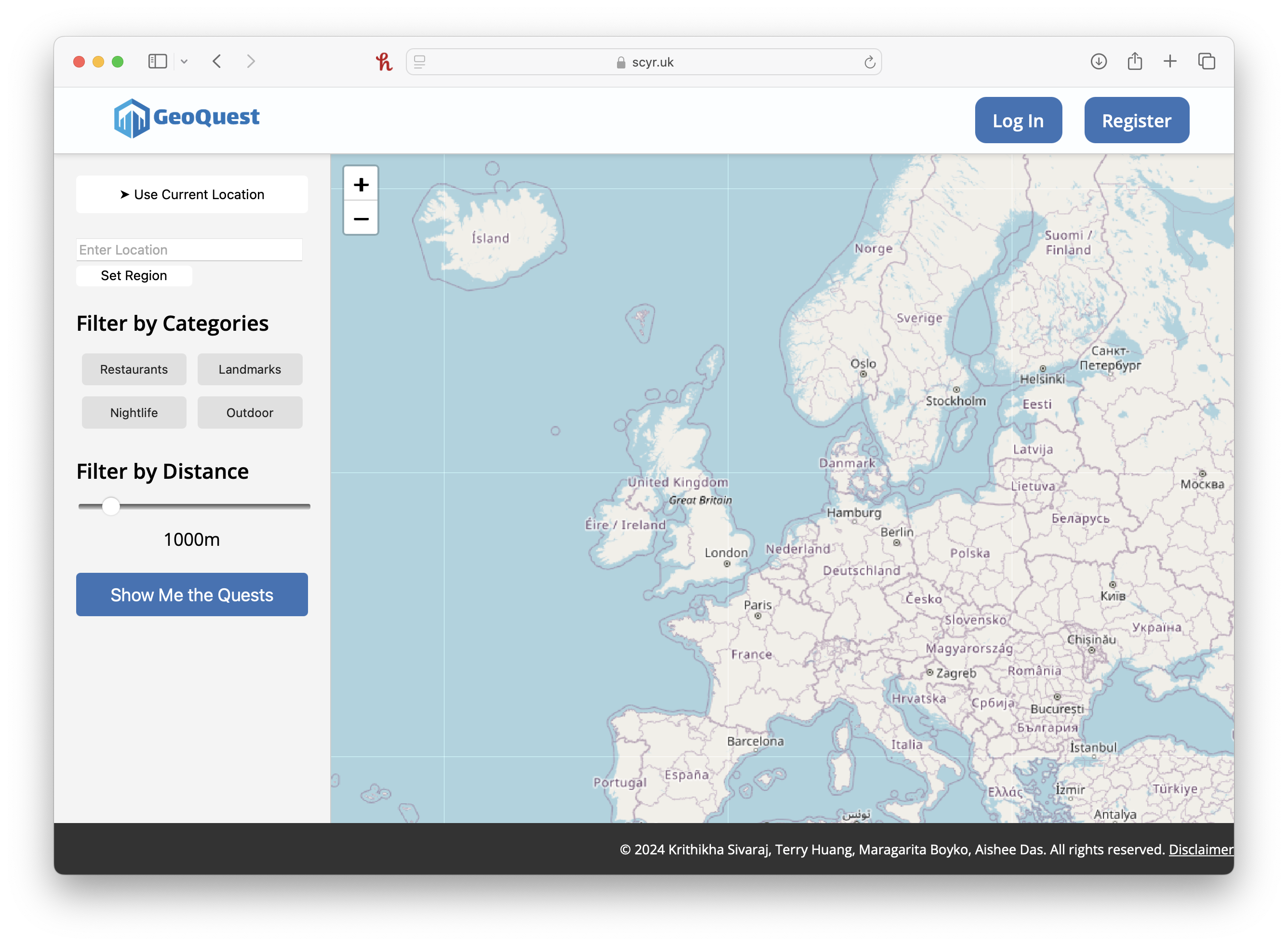Toggle the Restaurants category filter

134,369
